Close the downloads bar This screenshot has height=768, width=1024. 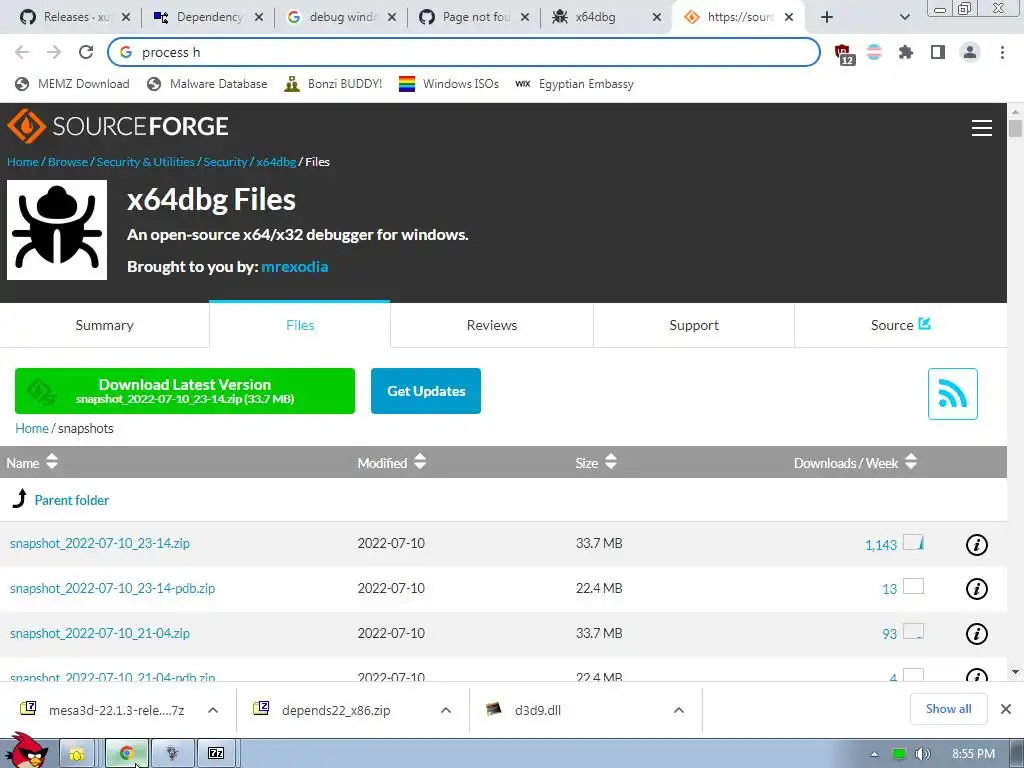coord(1006,709)
